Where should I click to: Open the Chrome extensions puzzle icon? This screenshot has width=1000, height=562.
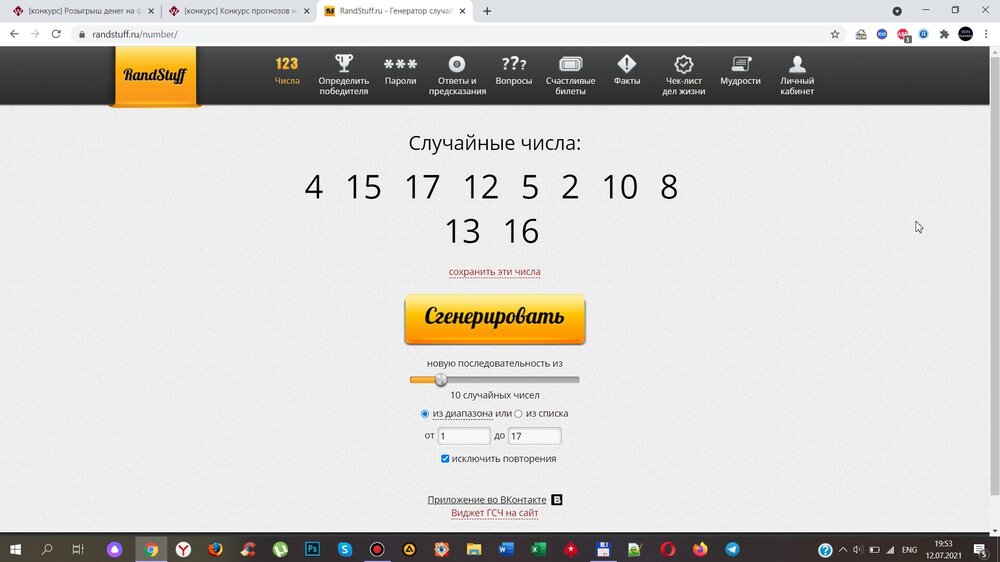(x=943, y=34)
